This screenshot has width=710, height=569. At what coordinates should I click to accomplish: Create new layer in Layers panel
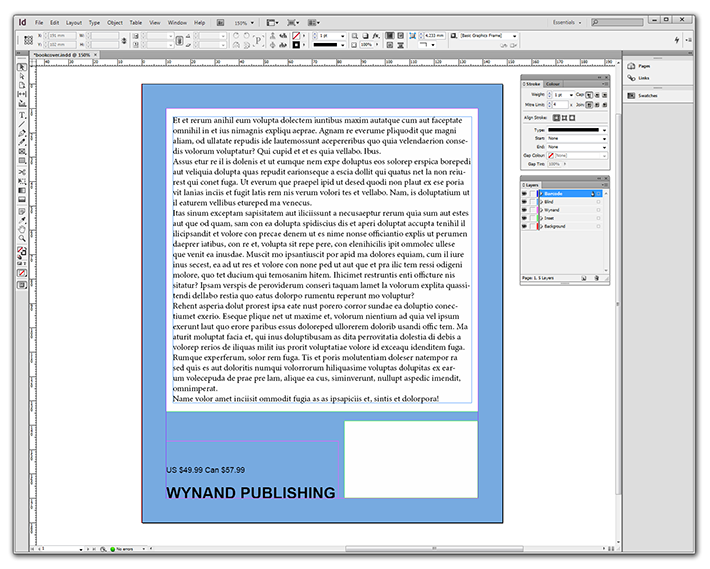click(584, 278)
